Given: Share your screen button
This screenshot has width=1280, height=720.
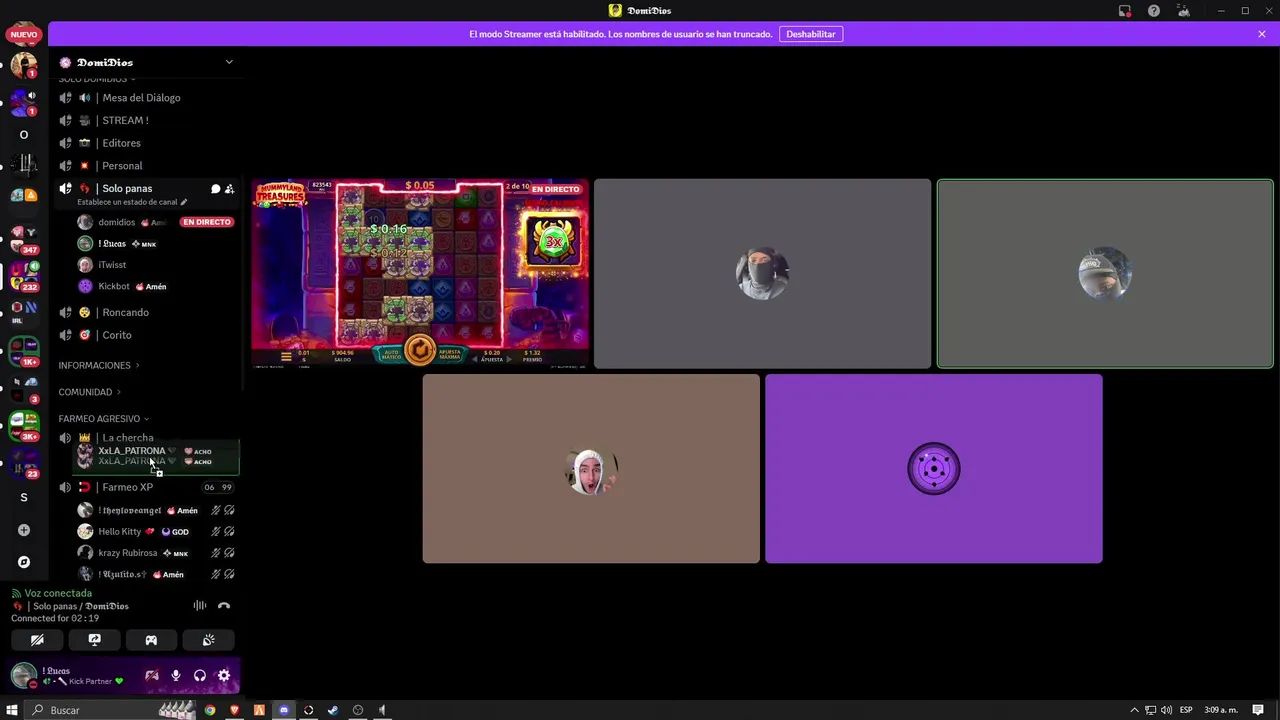Looking at the screenshot, I should point(94,640).
